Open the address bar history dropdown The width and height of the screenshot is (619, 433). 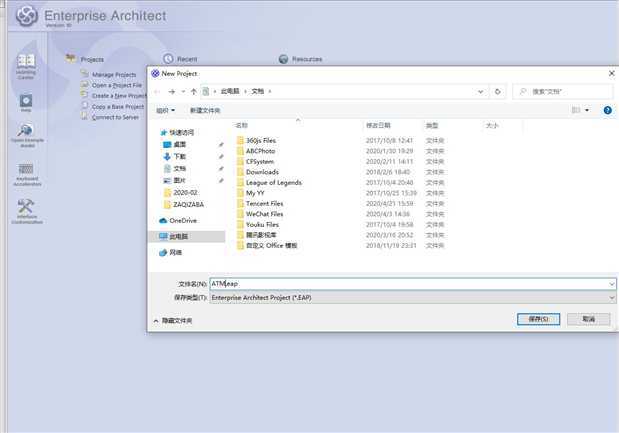[x=480, y=92]
